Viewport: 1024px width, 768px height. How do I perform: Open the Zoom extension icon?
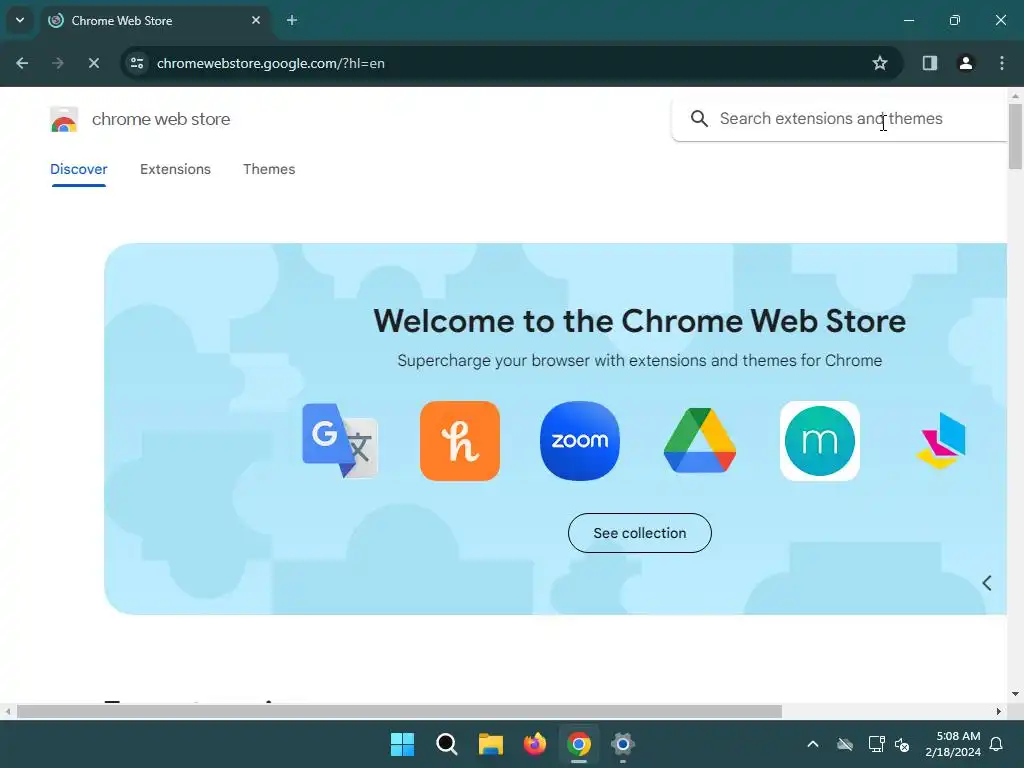(x=580, y=441)
